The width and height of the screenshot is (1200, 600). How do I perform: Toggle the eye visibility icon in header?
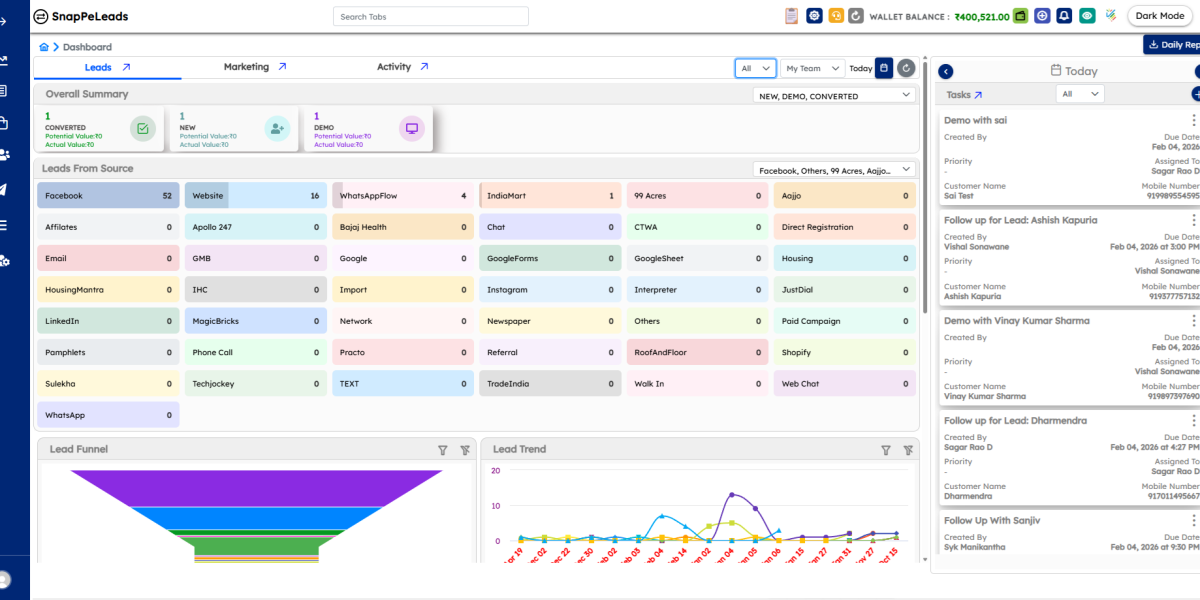pos(1087,16)
